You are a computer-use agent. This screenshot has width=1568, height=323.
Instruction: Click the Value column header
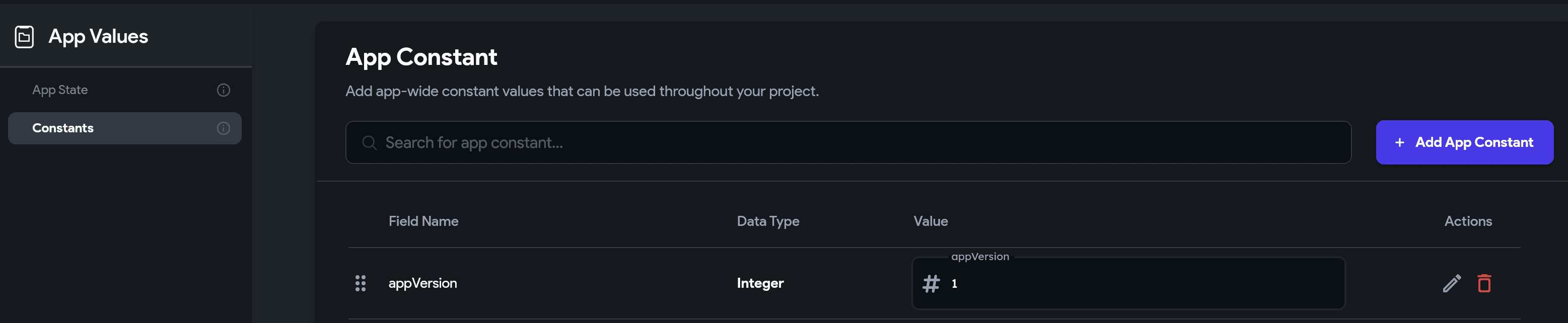[930, 221]
